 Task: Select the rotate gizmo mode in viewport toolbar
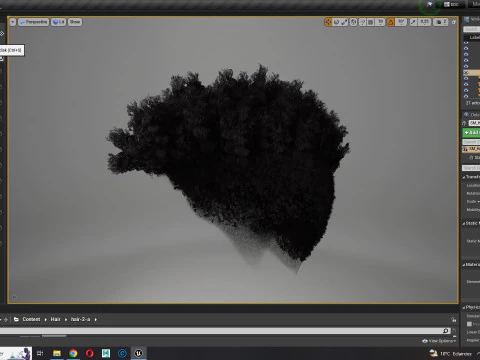tap(336, 22)
